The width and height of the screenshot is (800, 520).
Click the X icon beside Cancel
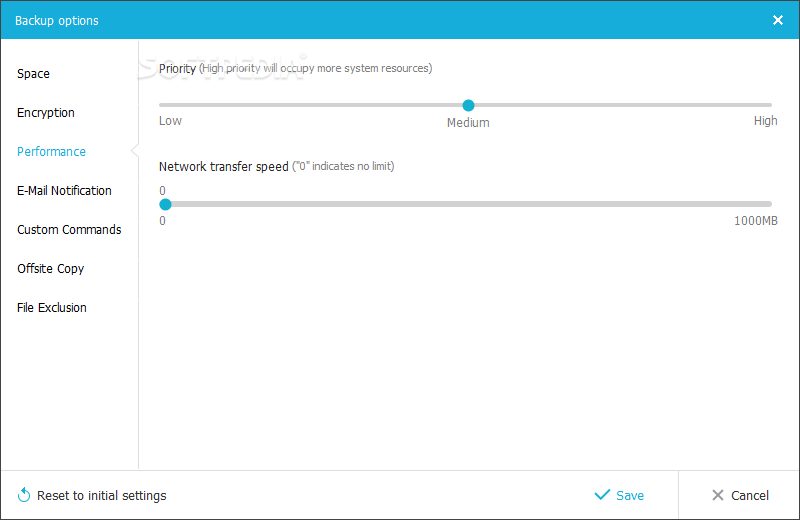[718, 495]
